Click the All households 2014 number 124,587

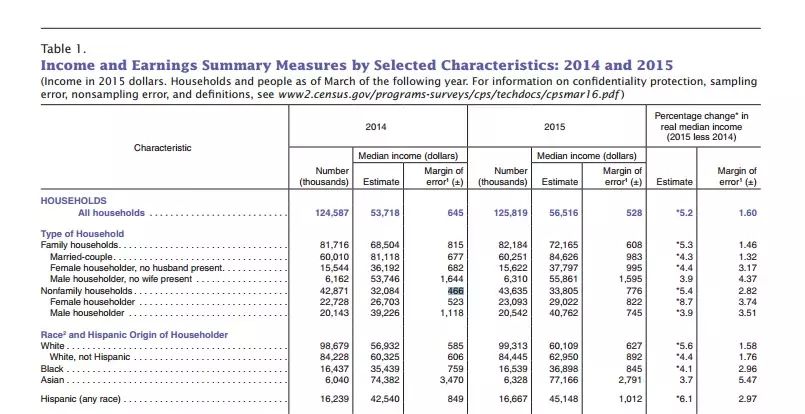332,213
